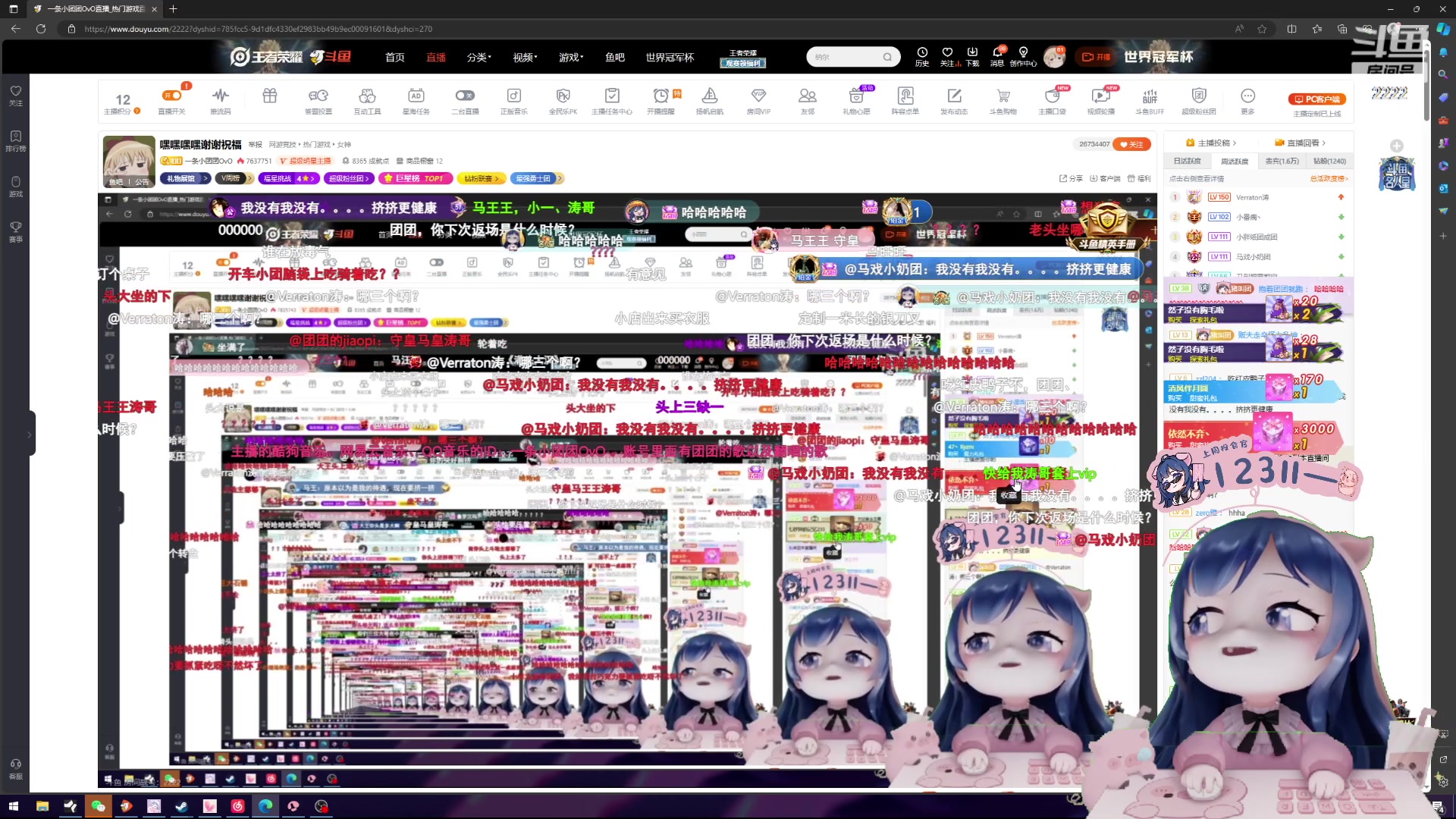Open the 星海任务 tasks feature
Screen dimensions: 1456x819
click(x=416, y=99)
